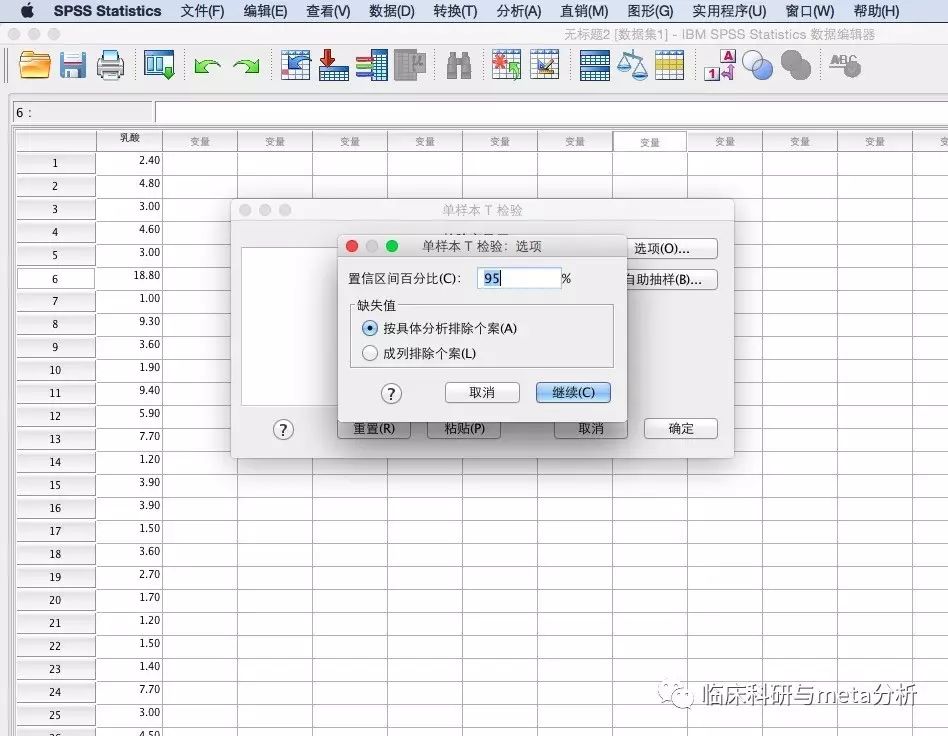Click the cell with value 4.80

coord(129,184)
